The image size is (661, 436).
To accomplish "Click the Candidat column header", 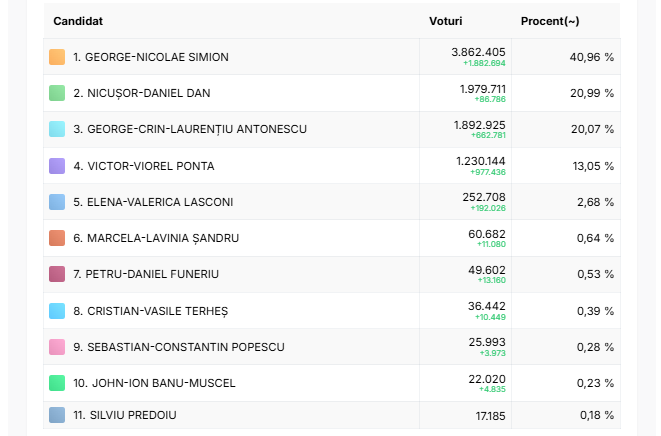I will pyautogui.click(x=78, y=21).
